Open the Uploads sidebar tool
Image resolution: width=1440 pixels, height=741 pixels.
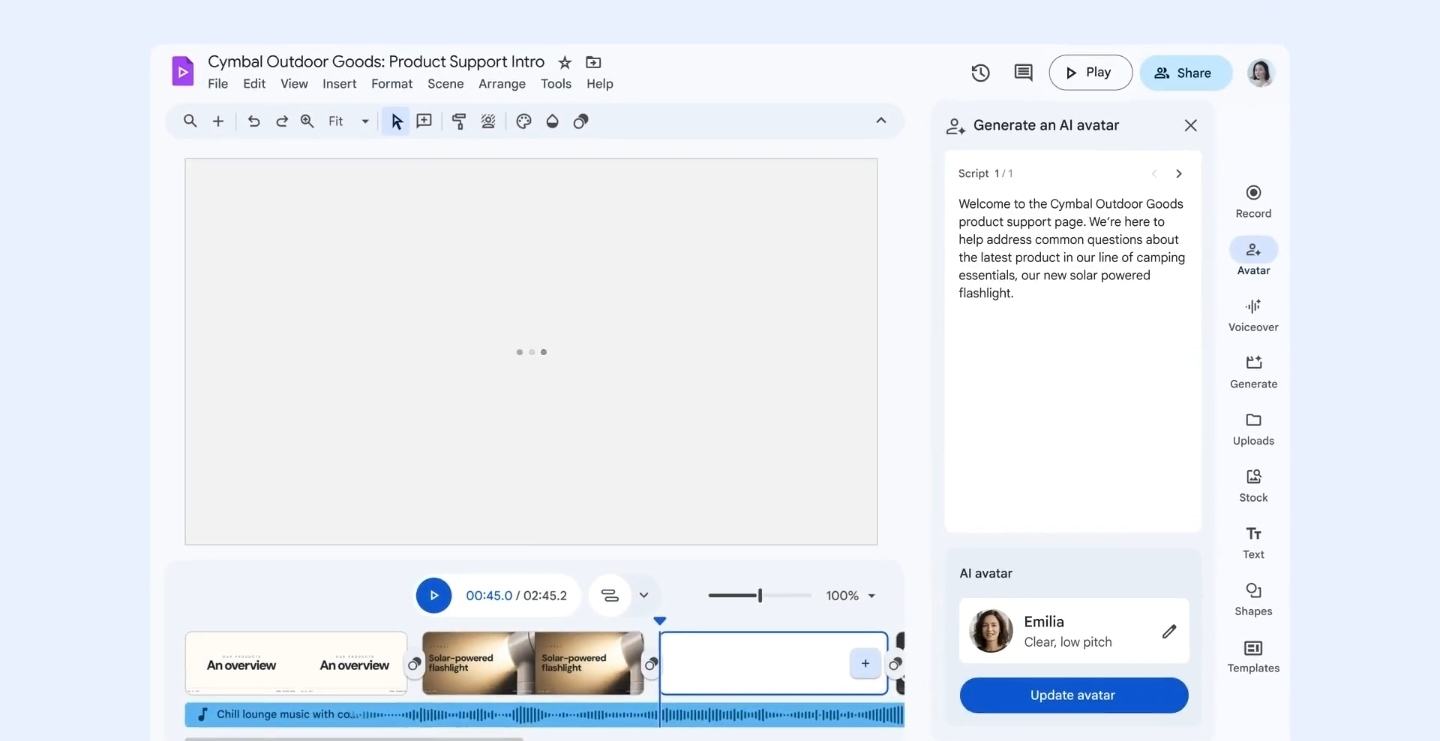1253,428
